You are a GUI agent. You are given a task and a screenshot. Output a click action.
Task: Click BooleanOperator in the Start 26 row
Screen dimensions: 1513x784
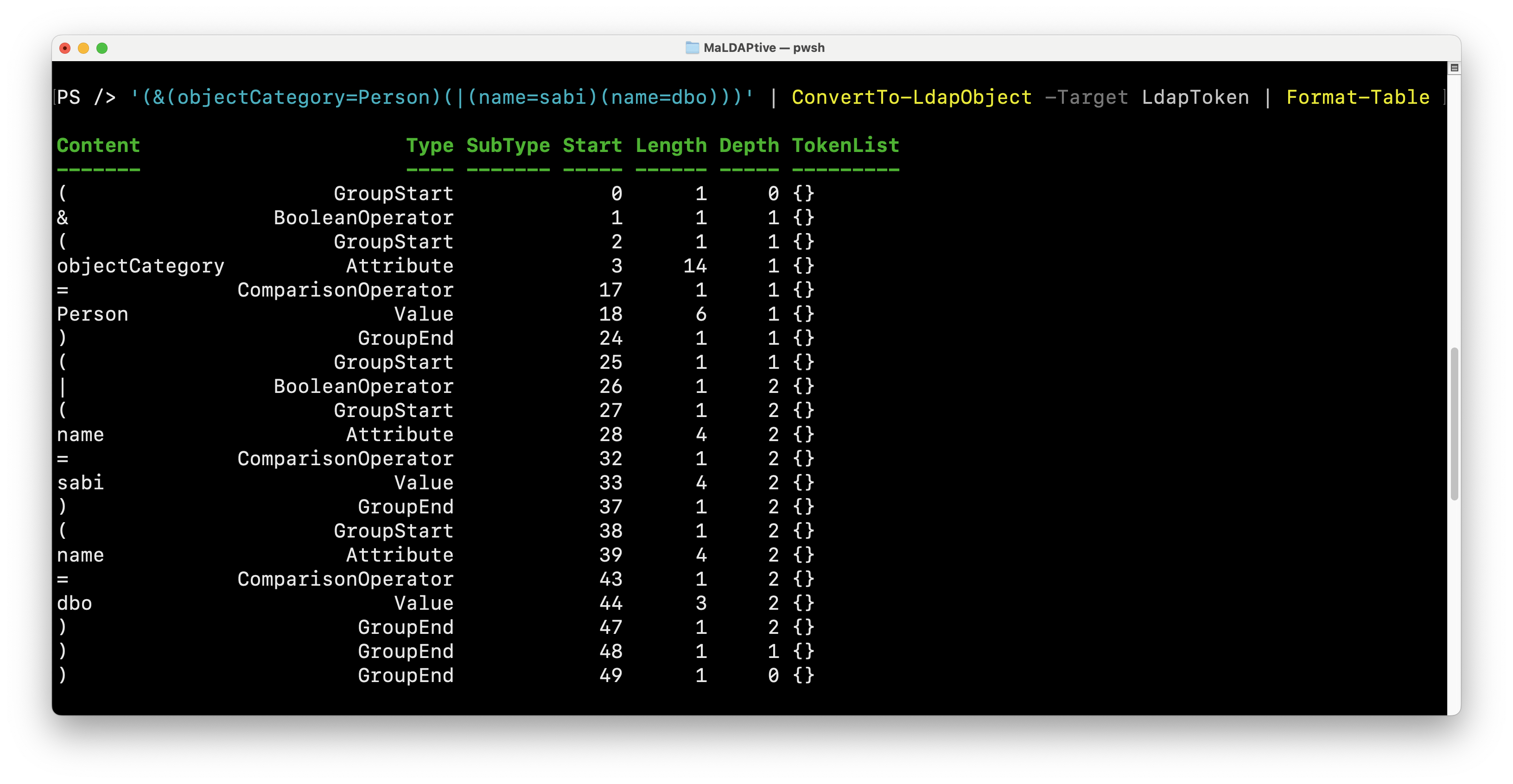[x=363, y=386]
